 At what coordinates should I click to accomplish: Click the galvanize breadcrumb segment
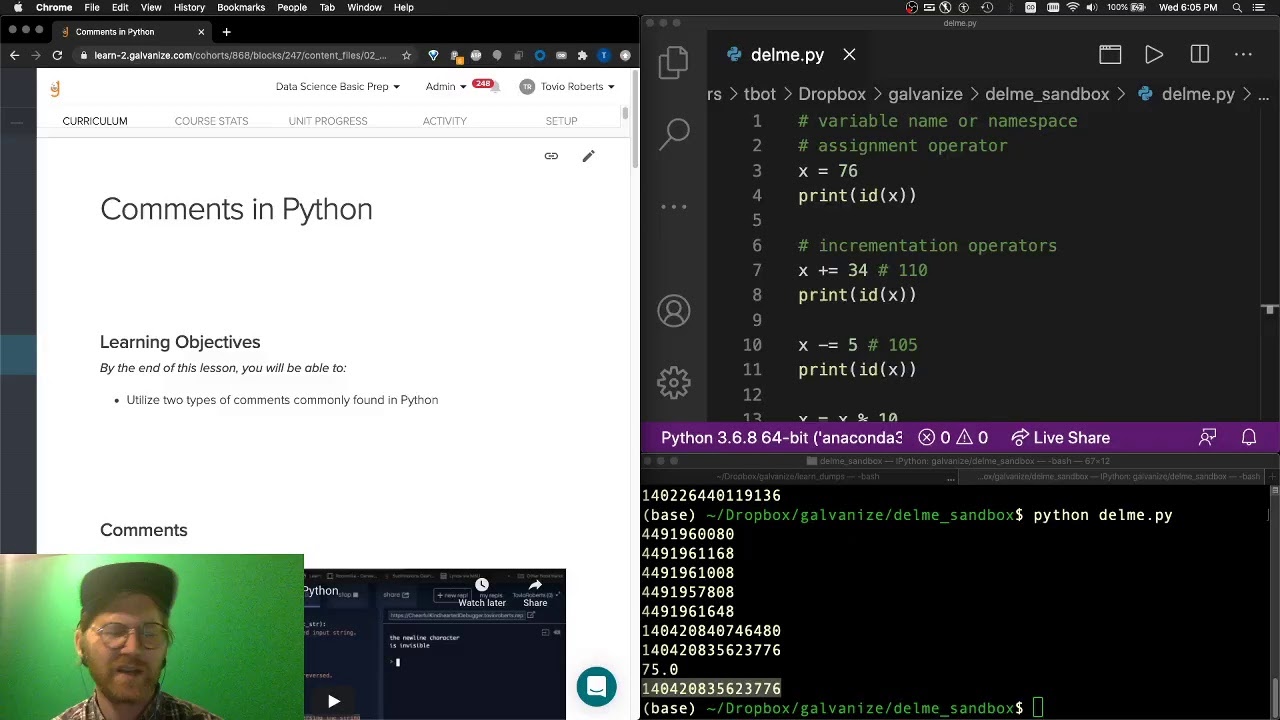(x=925, y=94)
